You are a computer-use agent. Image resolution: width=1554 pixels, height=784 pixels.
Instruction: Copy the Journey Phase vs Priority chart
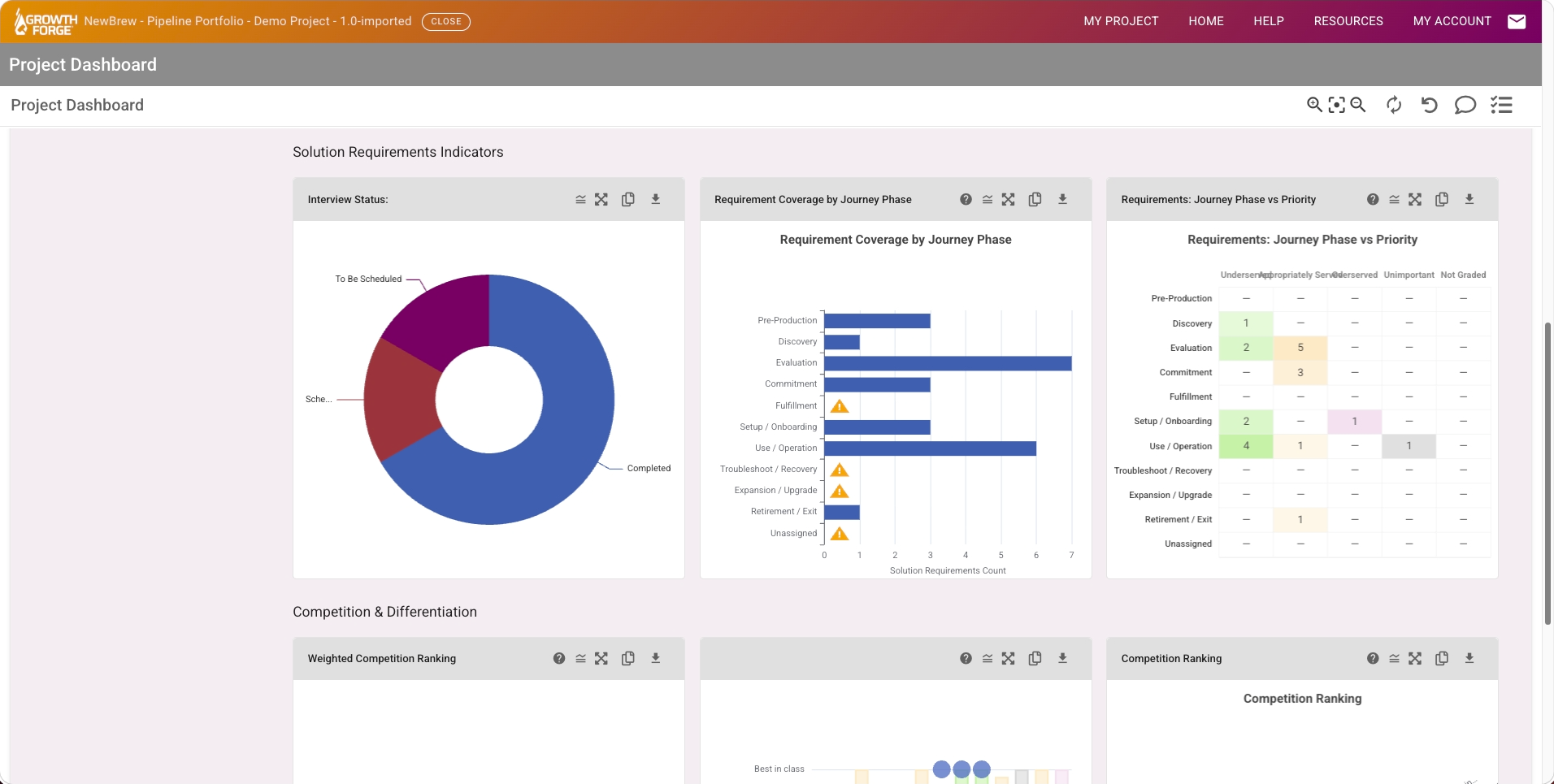pos(1442,199)
